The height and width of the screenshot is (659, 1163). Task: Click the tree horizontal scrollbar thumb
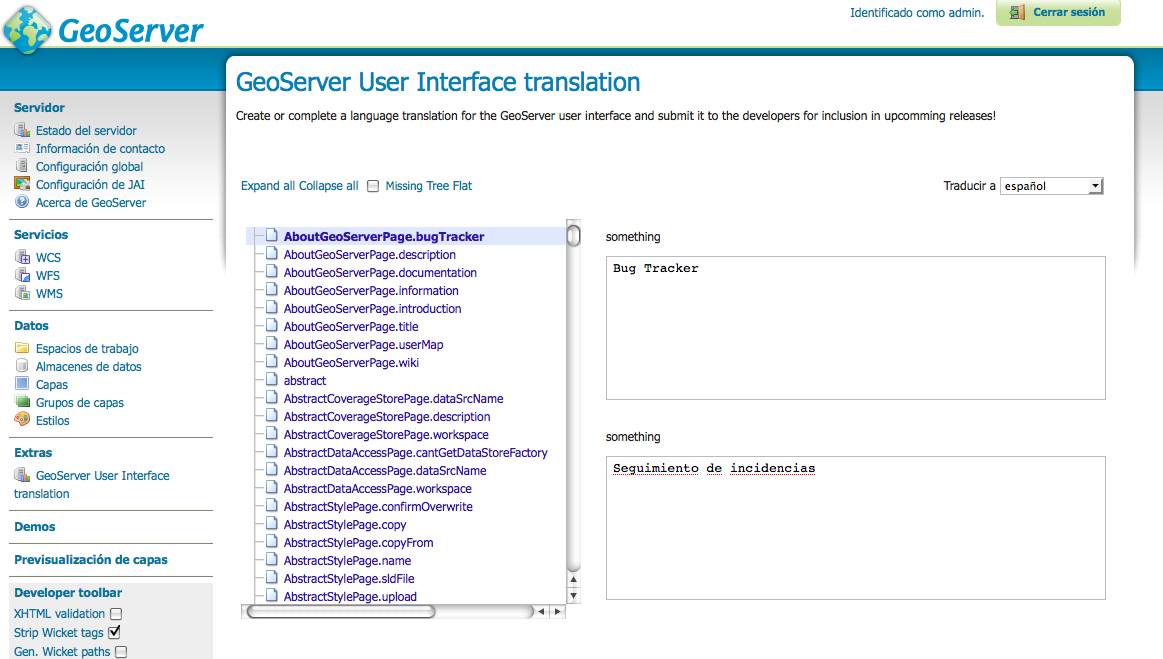point(340,612)
